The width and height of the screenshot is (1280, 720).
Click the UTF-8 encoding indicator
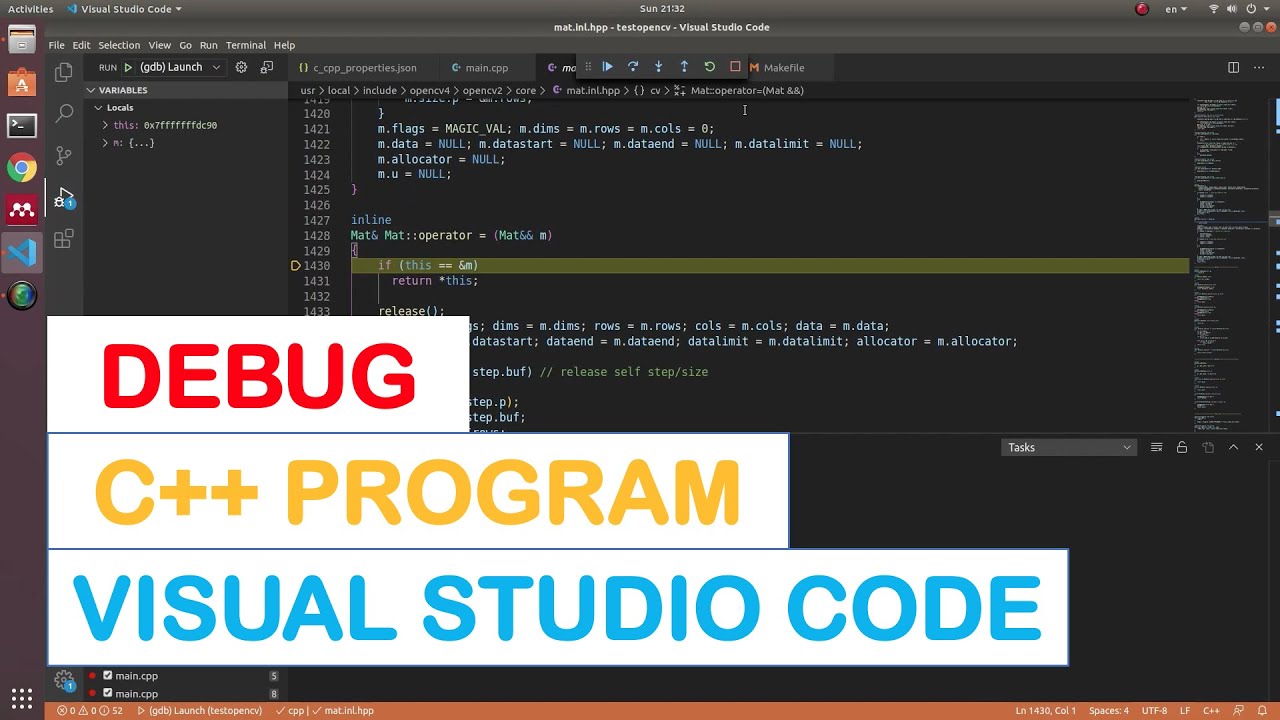[1154, 711]
